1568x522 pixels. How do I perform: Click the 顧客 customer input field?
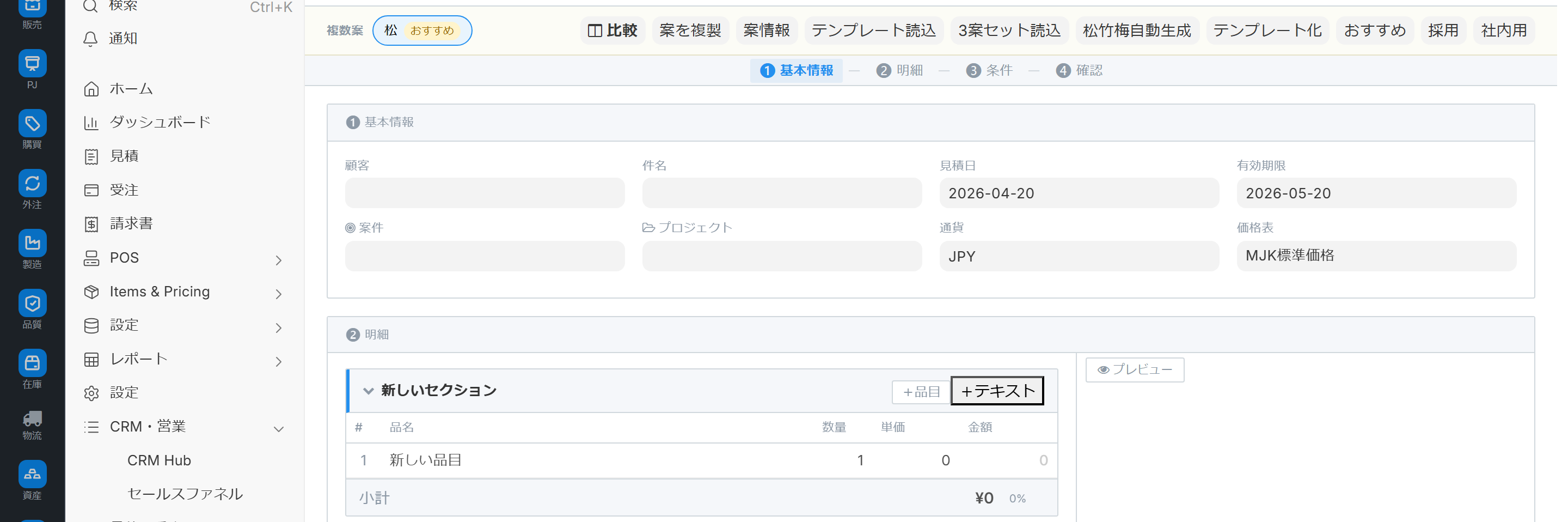click(485, 193)
